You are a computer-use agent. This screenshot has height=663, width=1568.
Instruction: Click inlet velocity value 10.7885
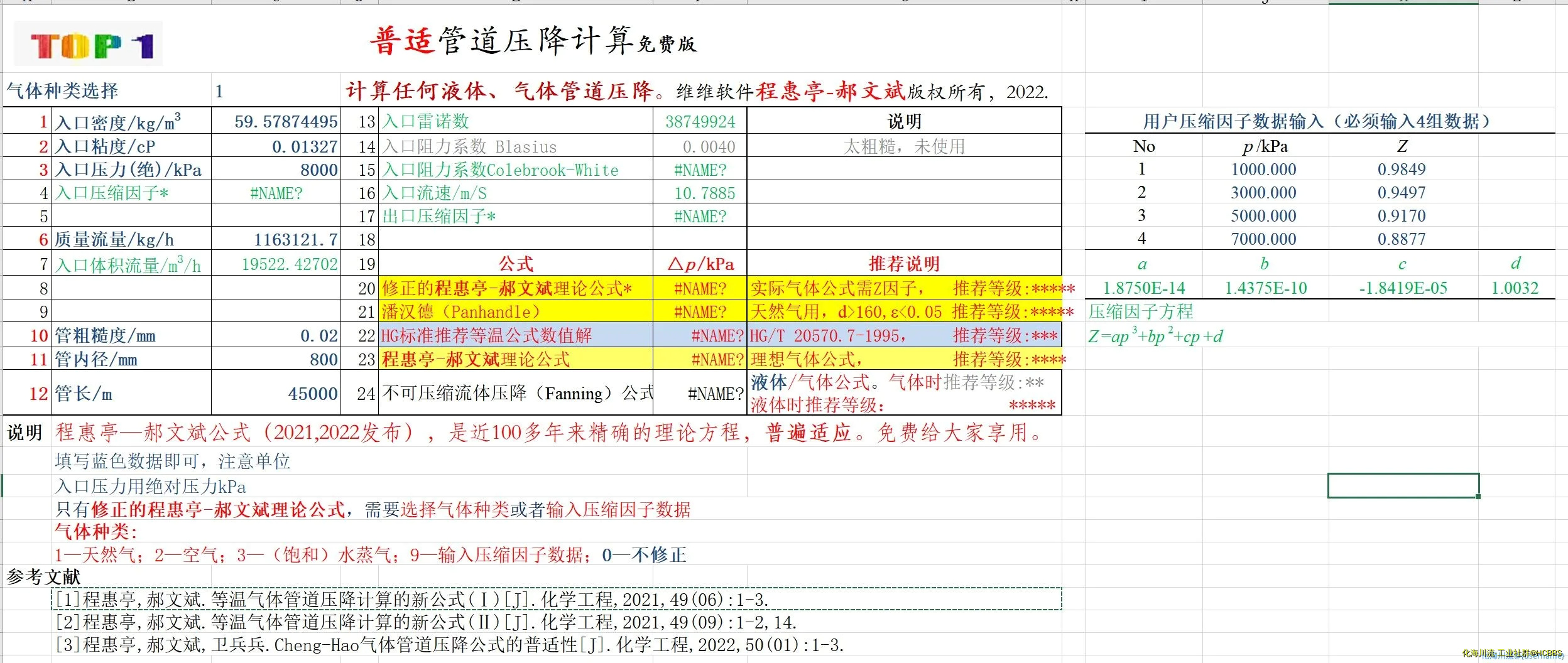point(700,193)
